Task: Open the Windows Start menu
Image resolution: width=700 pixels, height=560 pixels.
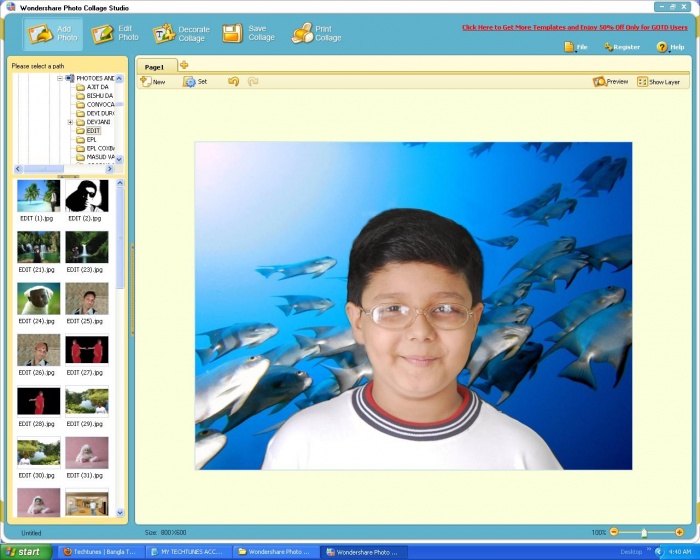Action: coord(26,552)
